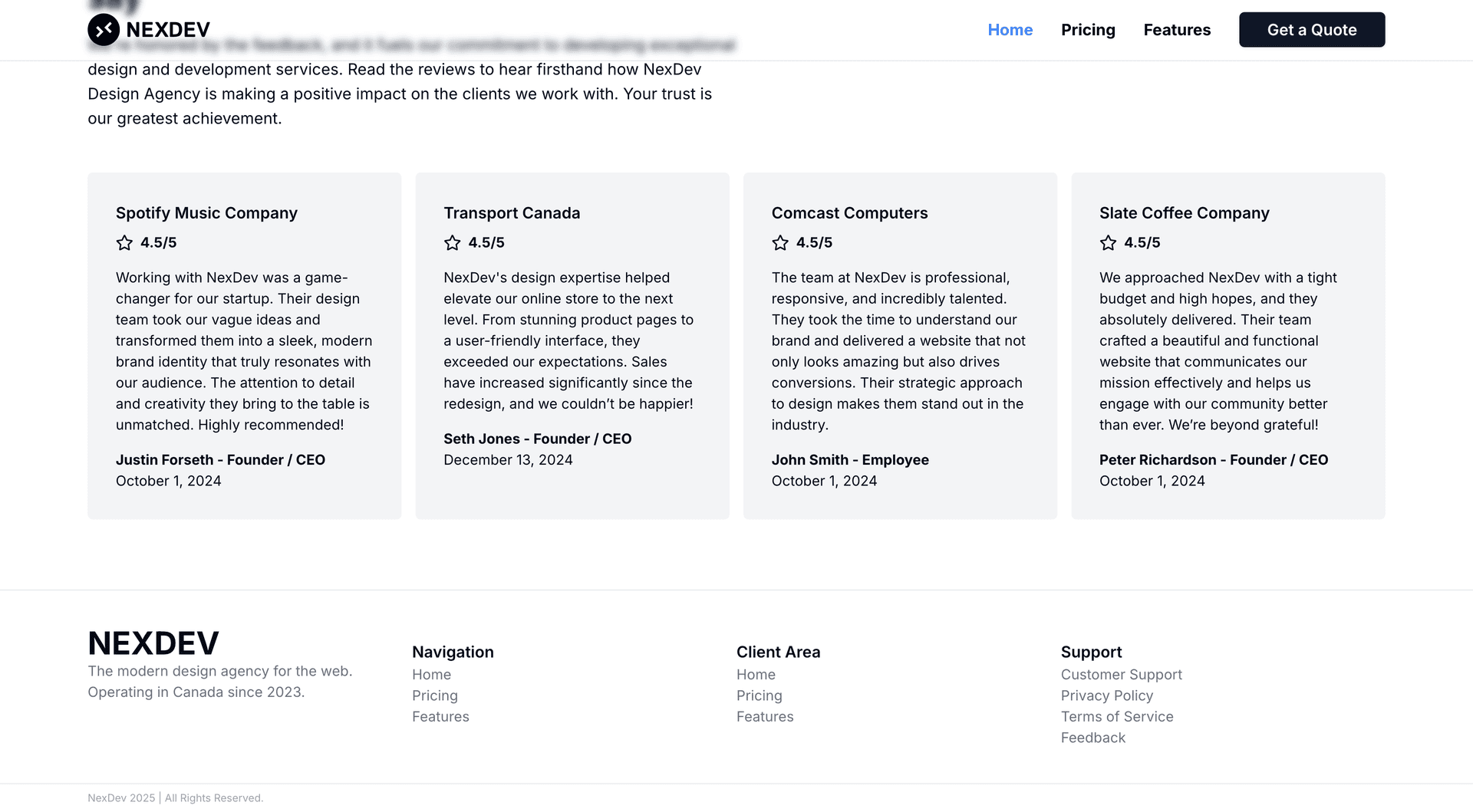Click John Smith - Employee name

tap(850, 460)
